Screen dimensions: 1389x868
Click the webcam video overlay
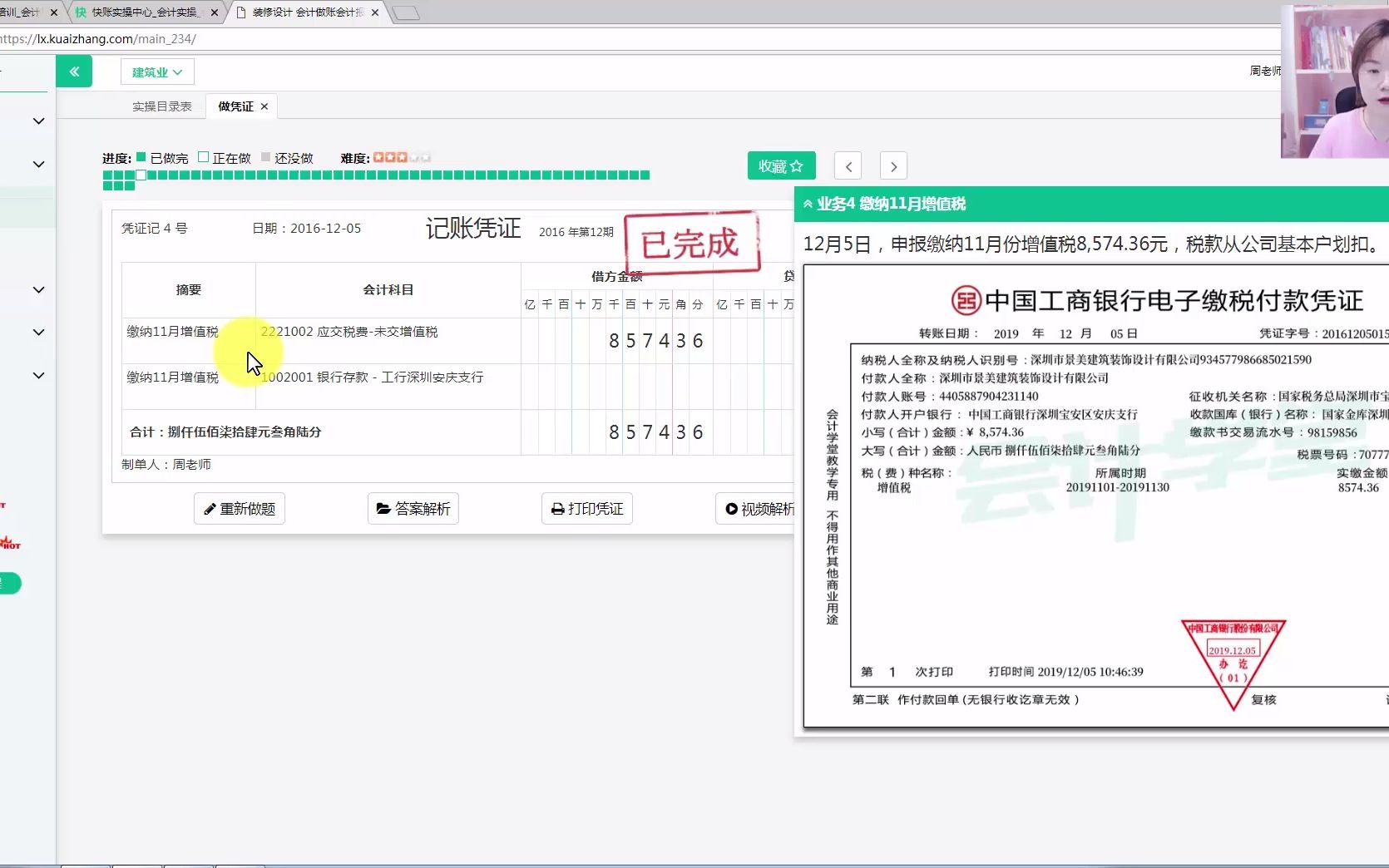click(1335, 81)
